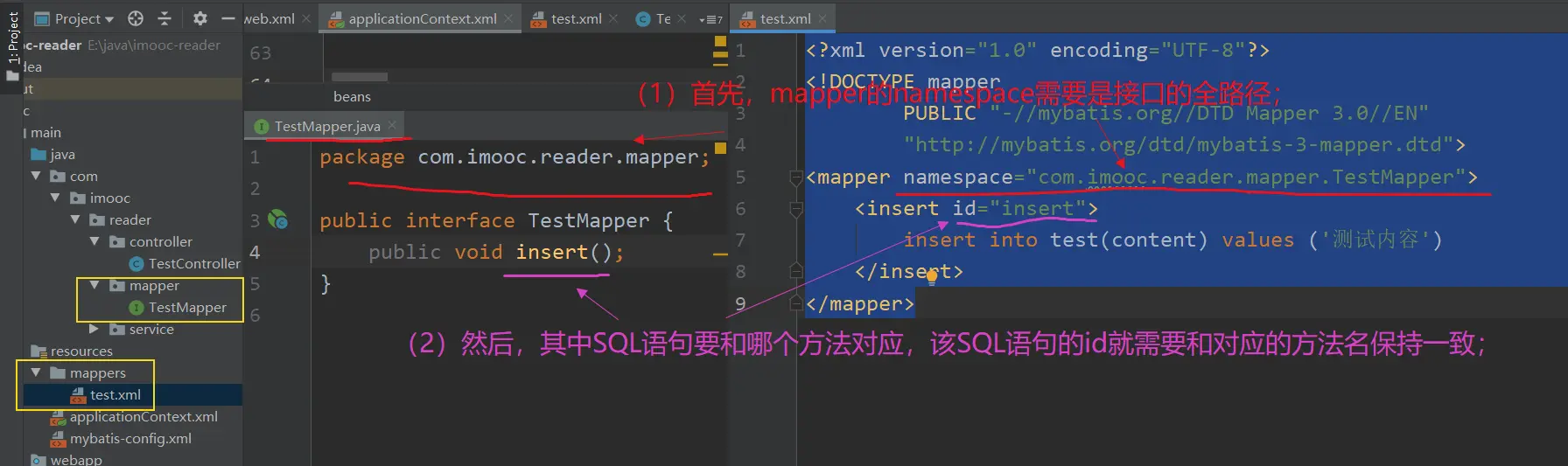1568x466 pixels.
Task: Click namespace value com.imooc.reader.mapper.TestMapper
Action: [1246, 177]
